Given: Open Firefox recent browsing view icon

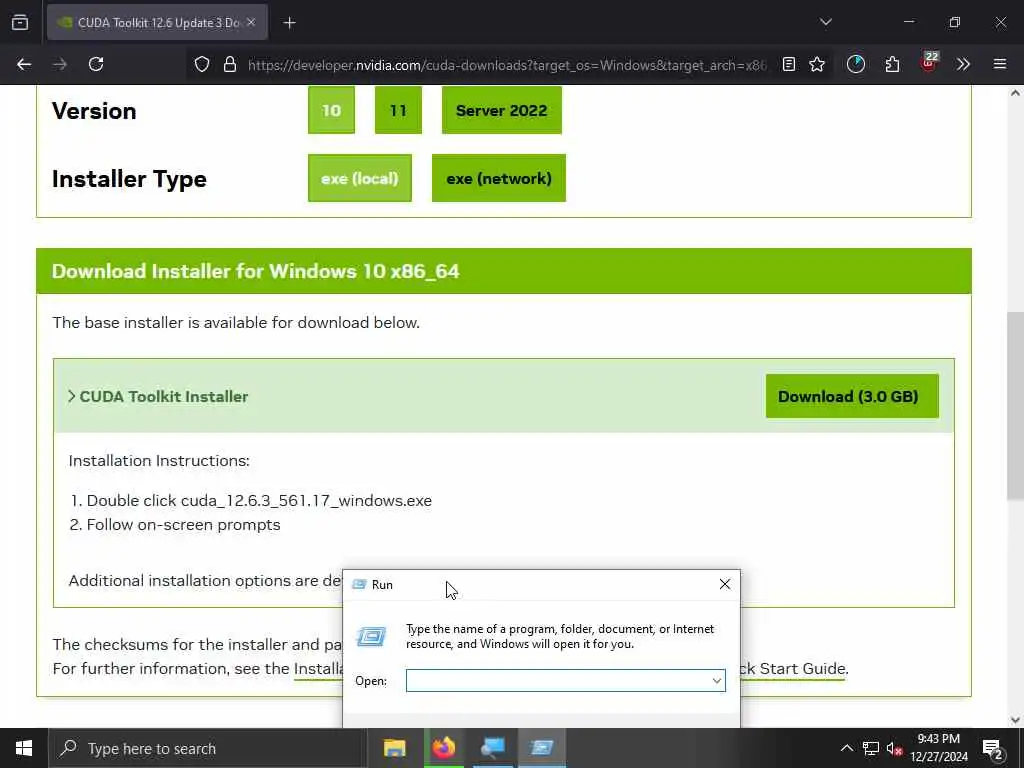Looking at the screenshot, I should [x=20, y=22].
